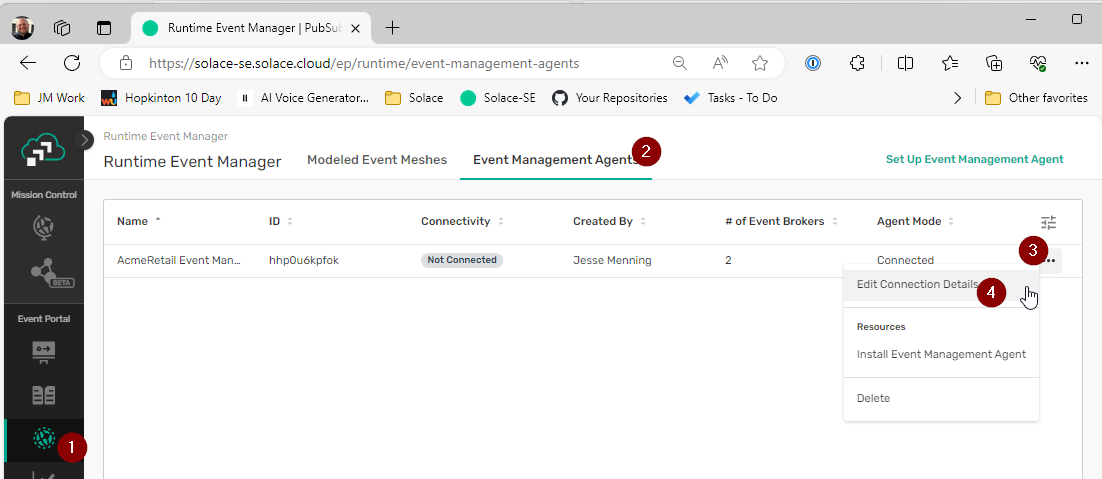Select Edit Connection Details menu item

pos(916,284)
